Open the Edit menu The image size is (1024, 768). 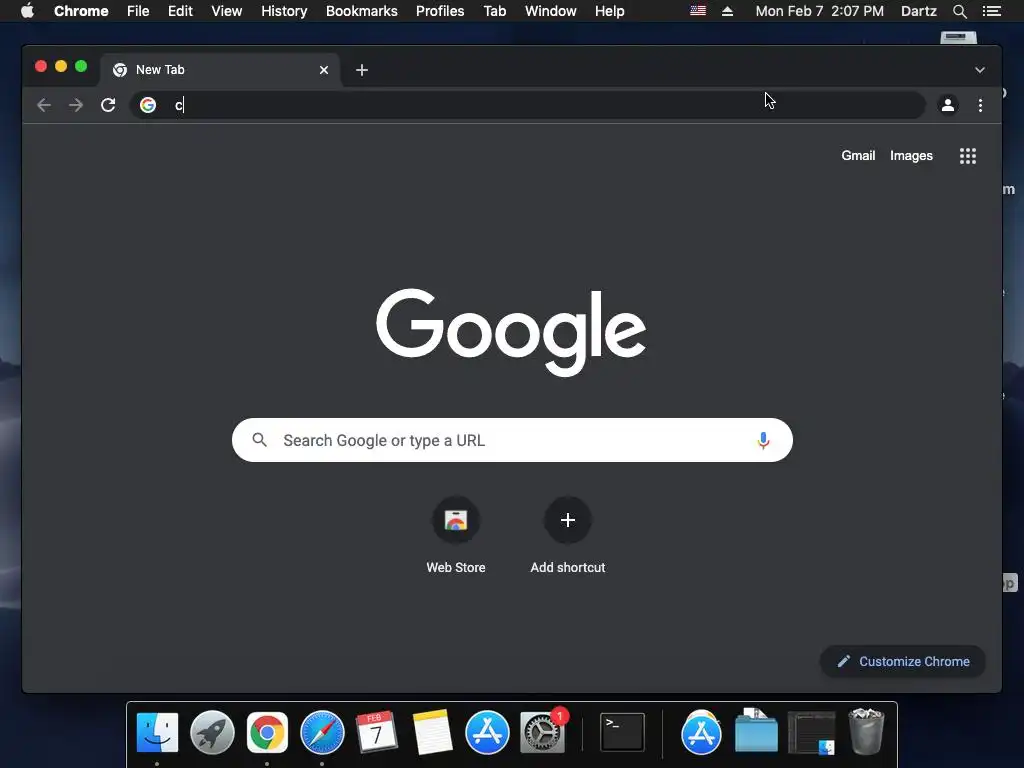click(x=180, y=11)
